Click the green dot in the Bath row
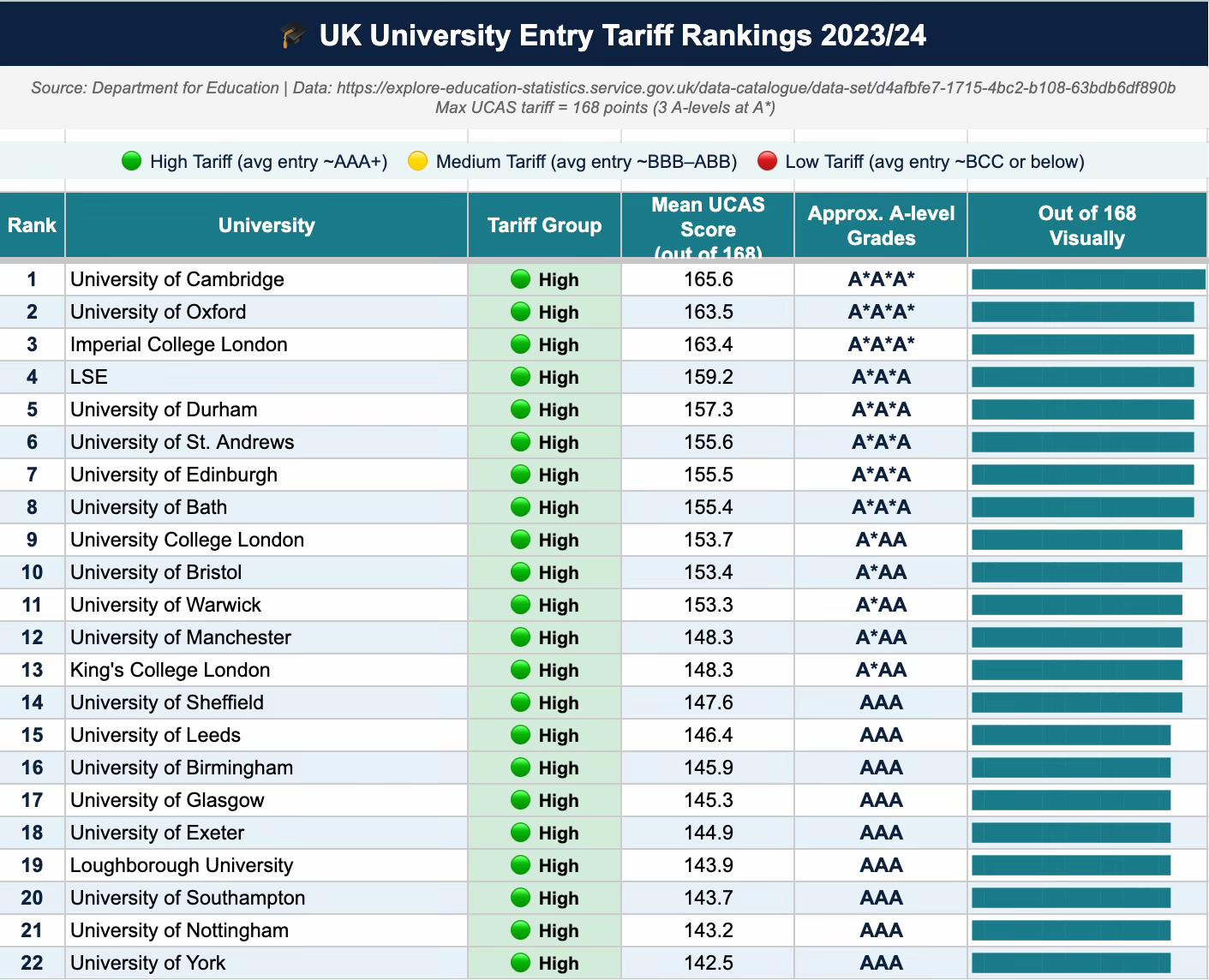Image resolution: width=1209 pixels, height=980 pixels. click(x=520, y=507)
